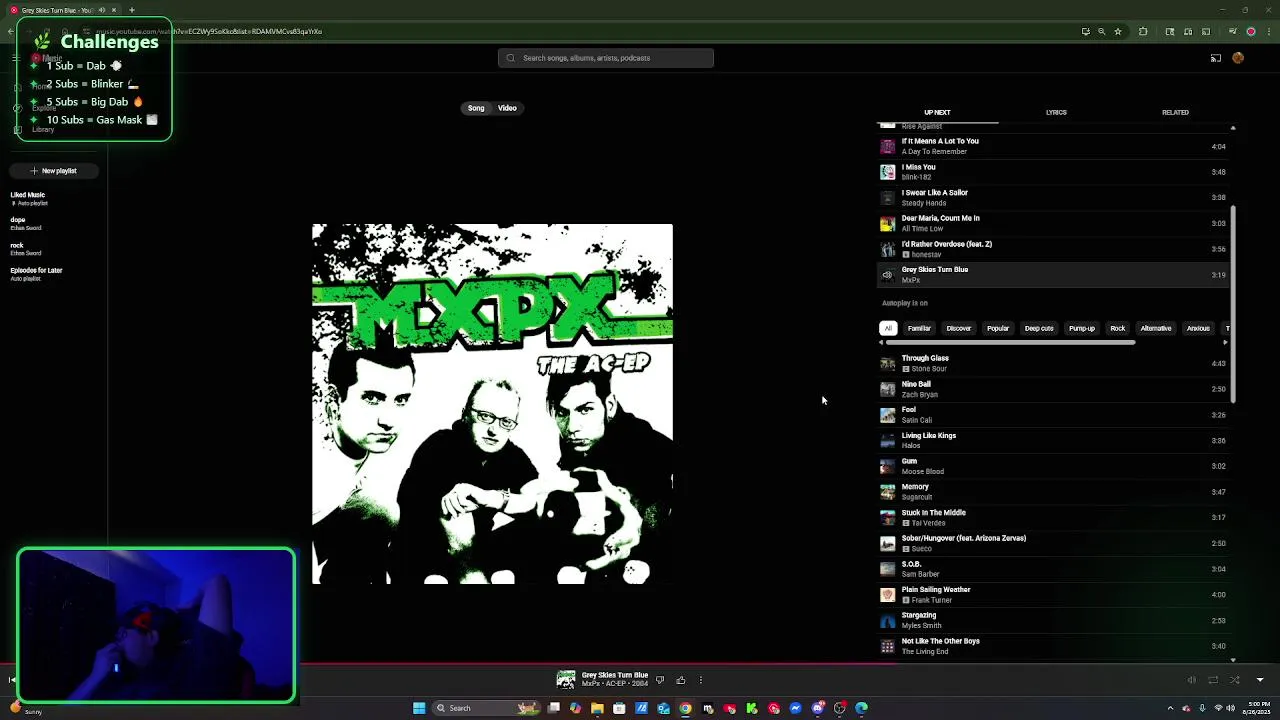Select the Rock filter chip

tap(1118, 328)
